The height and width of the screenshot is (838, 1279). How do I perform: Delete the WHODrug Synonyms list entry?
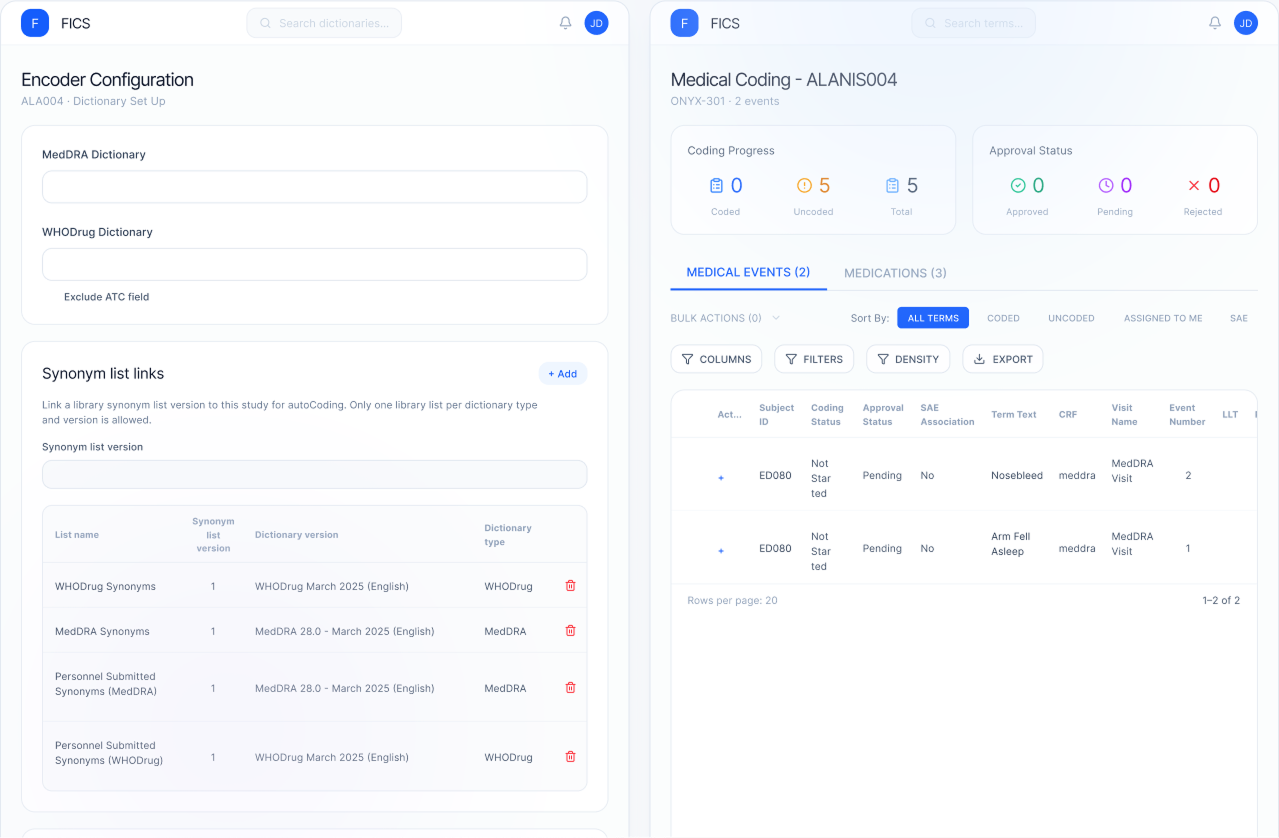(570, 585)
